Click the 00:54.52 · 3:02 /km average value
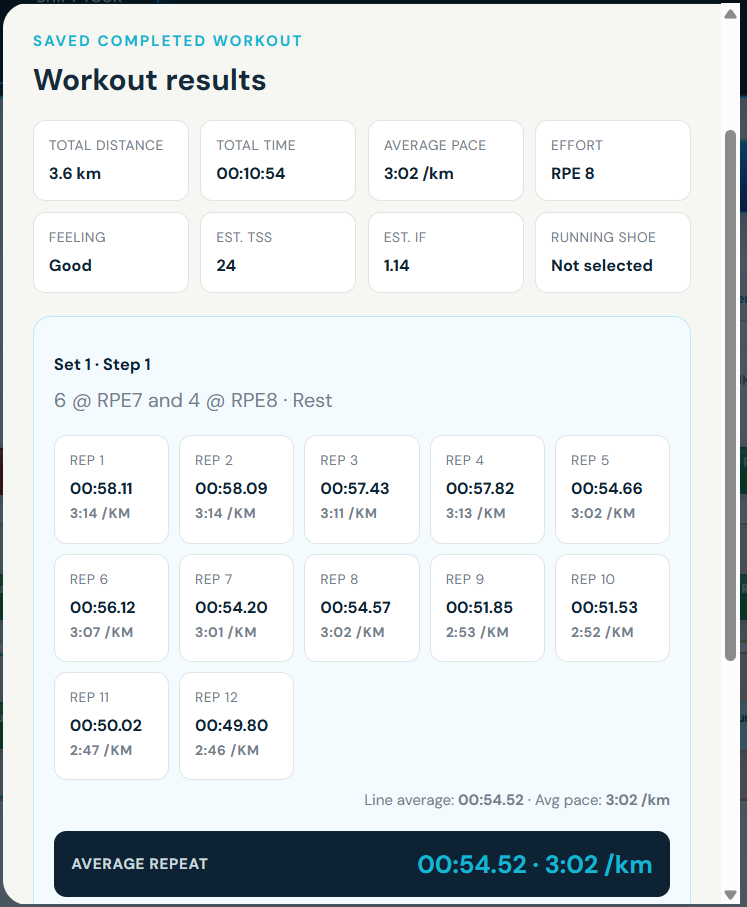Viewport: 747px width, 907px height. coord(535,865)
